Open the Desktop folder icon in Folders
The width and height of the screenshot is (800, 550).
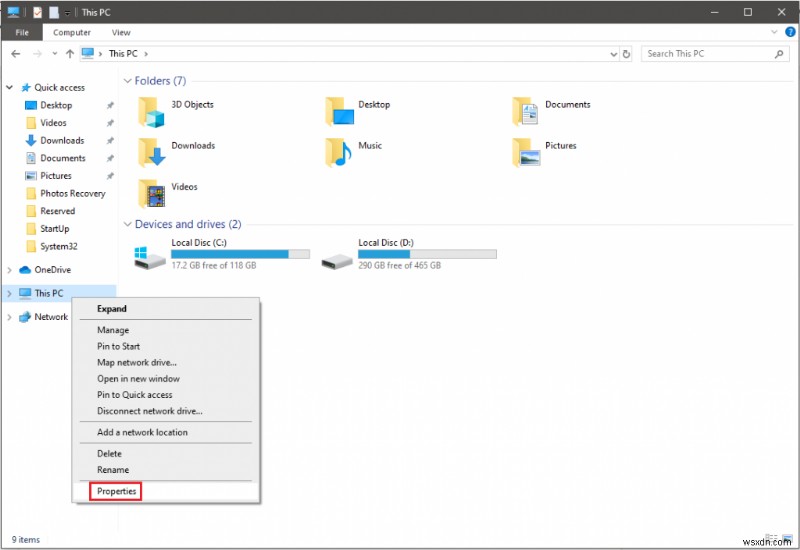point(339,112)
